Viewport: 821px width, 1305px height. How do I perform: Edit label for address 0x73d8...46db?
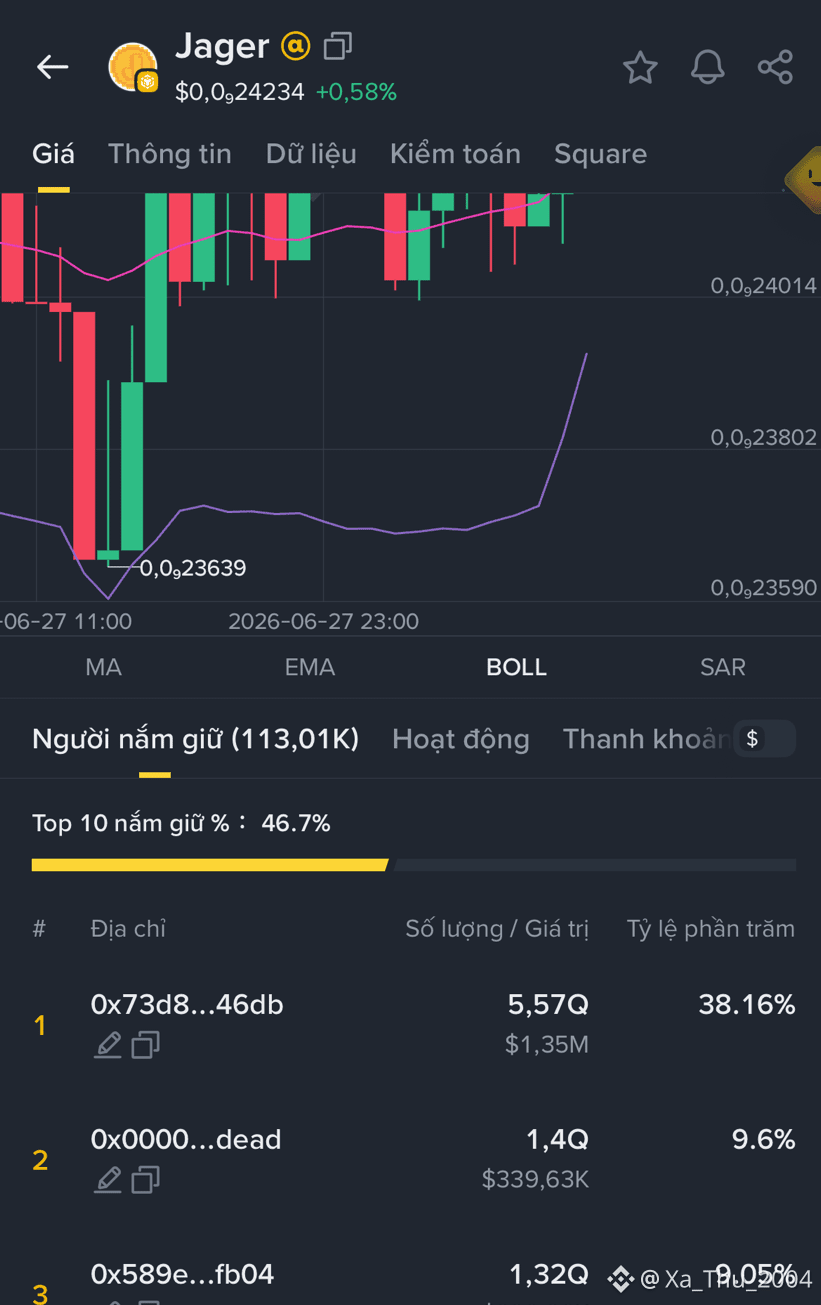(108, 1045)
